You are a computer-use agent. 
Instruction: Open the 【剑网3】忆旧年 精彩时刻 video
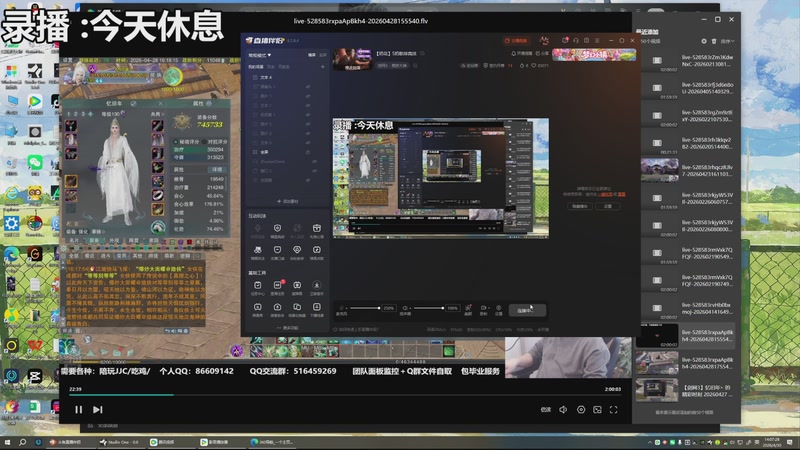[x=685, y=391]
